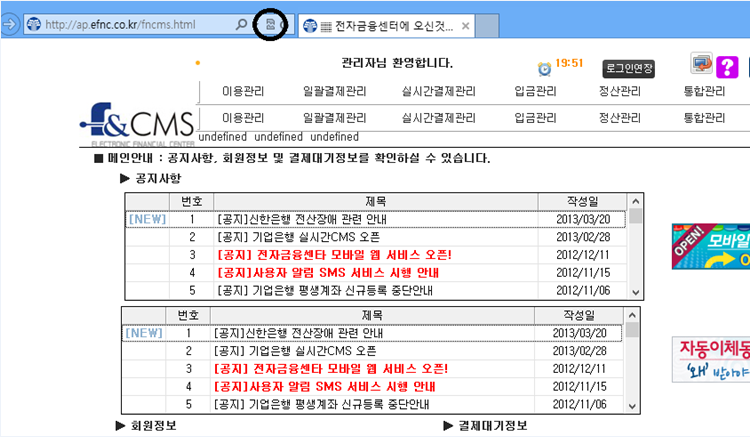Screen dimensions: 750x437
Task: Select the 전자금융센터에 오신것 tab
Action: (x=386, y=26)
